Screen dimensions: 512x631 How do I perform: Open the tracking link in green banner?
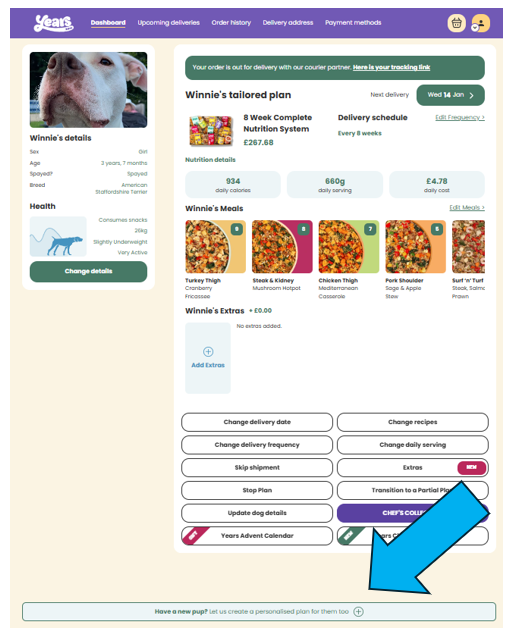(391, 67)
